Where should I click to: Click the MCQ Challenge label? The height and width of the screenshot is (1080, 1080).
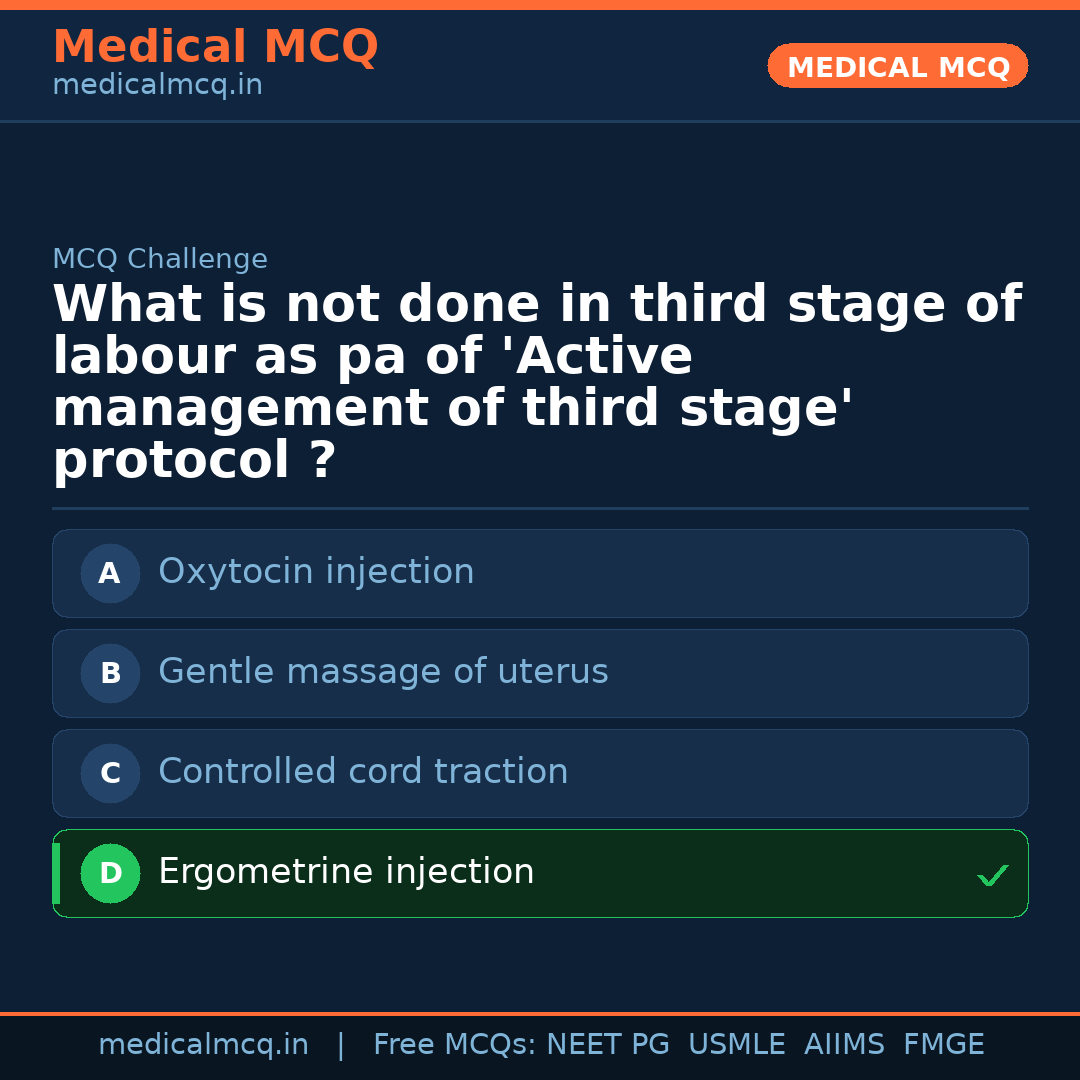pos(160,260)
